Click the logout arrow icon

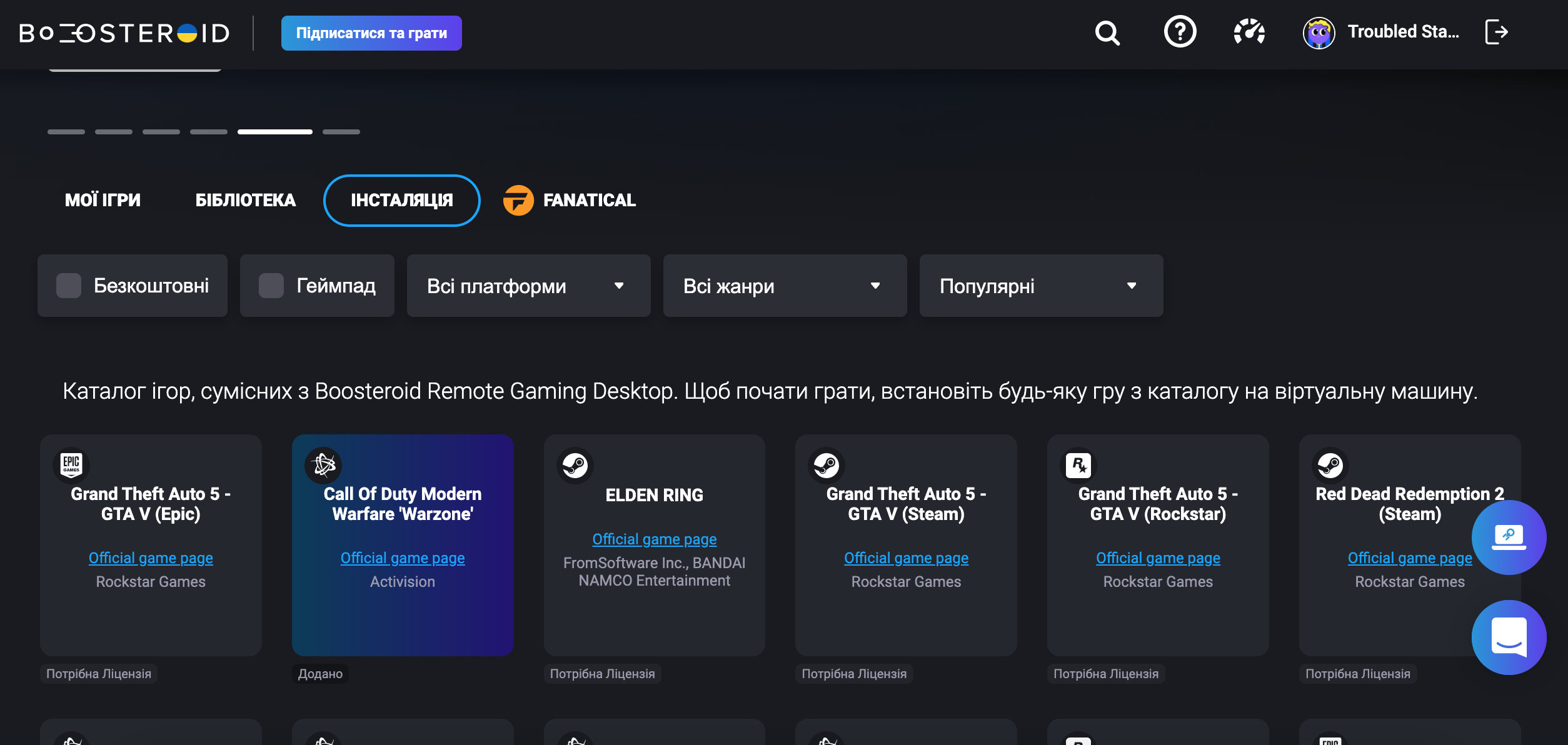pyautogui.click(x=1497, y=32)
